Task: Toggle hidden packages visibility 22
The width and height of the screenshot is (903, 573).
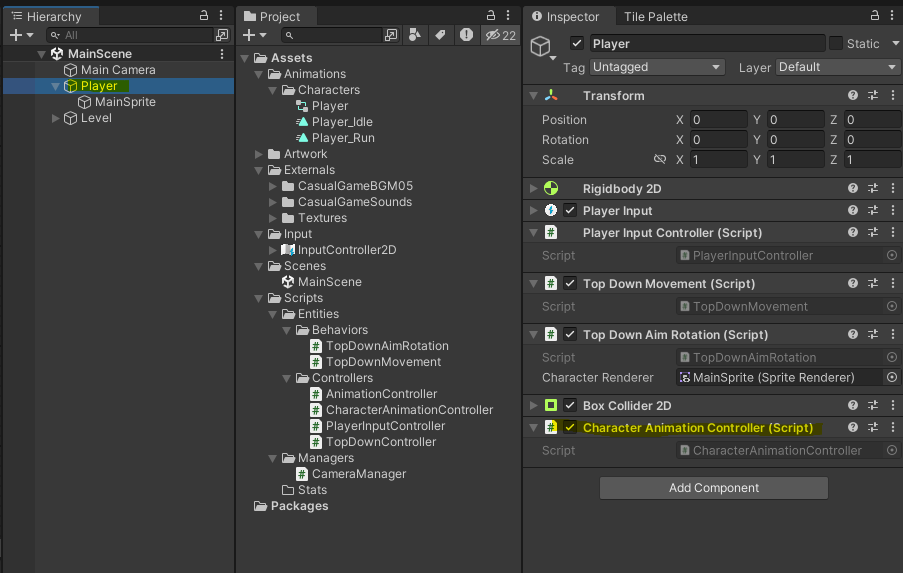Action: pyautogui.click(x=500, y=35)
